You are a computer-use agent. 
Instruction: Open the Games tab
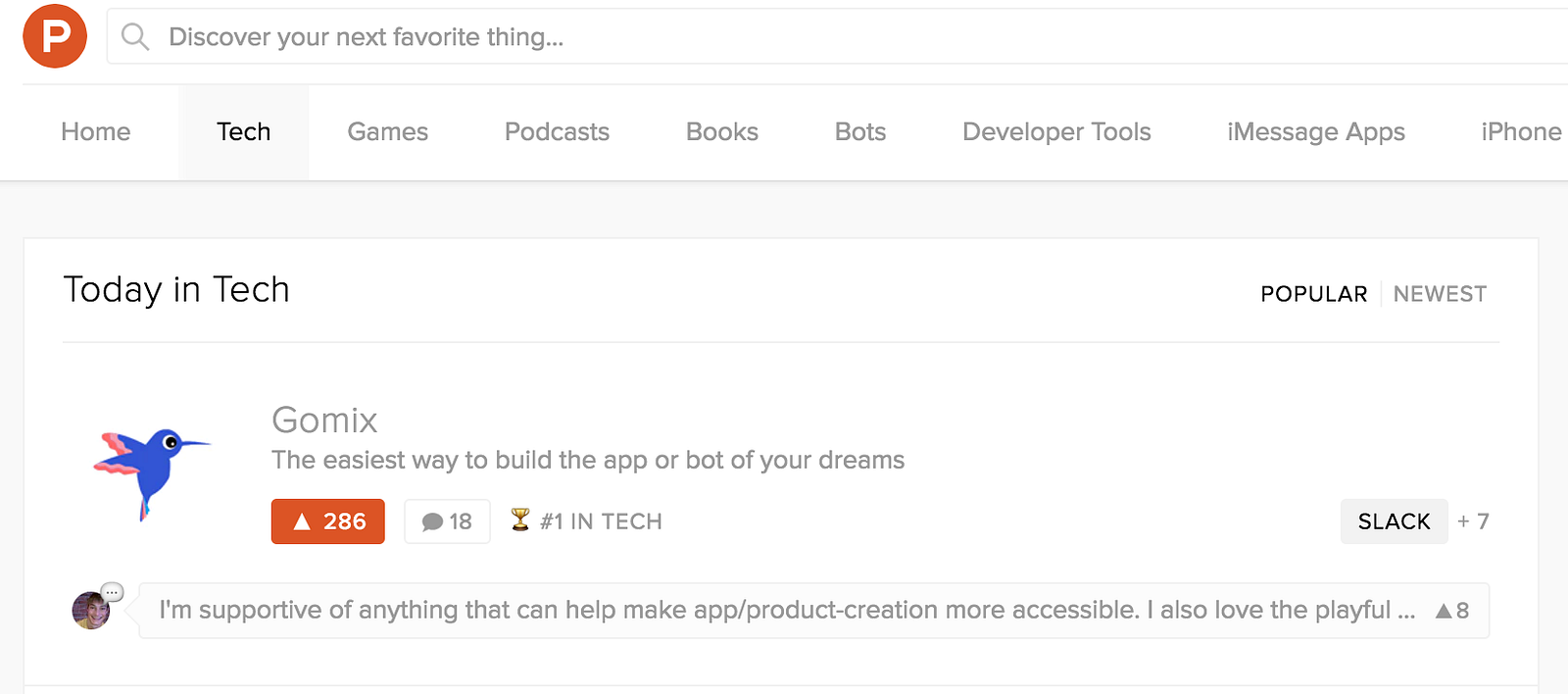click(x=387, y=132)
